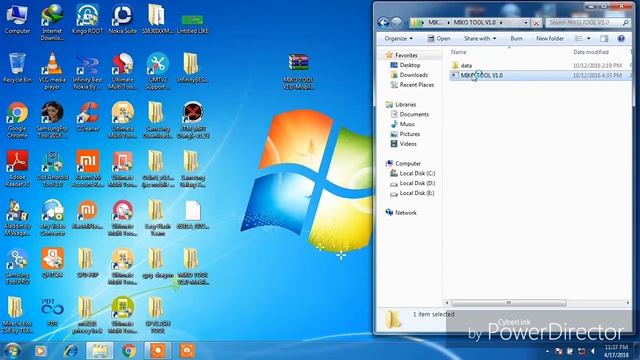The height and width of the screenshot is (360, 640).
Task: Select the gpg dragon folder icon
Action: 158,263
